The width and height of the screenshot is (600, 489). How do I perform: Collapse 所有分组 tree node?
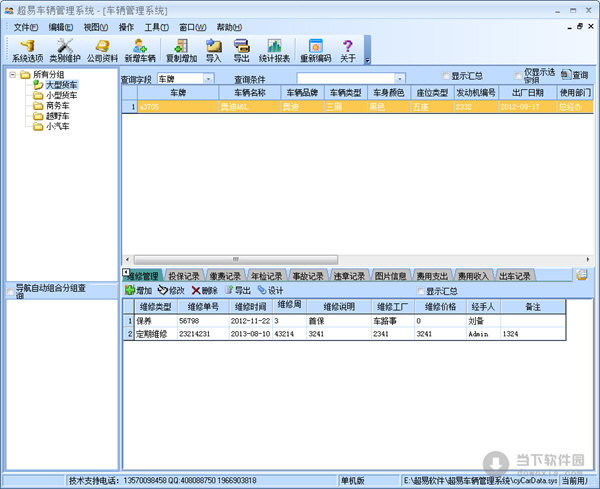(13, 75)
